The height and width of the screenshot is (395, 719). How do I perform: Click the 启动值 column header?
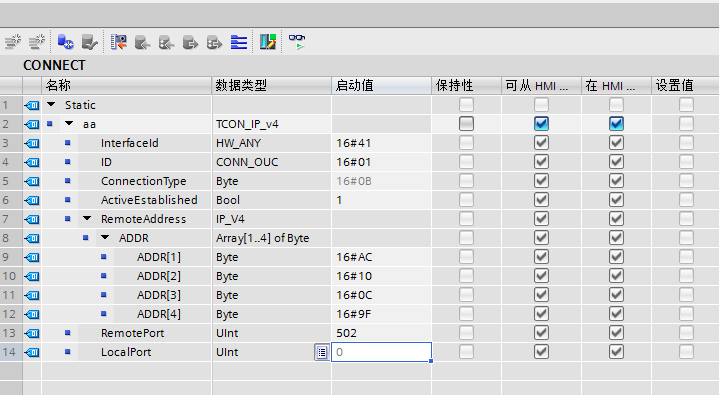pyautogui.click(x=381, y=85)
